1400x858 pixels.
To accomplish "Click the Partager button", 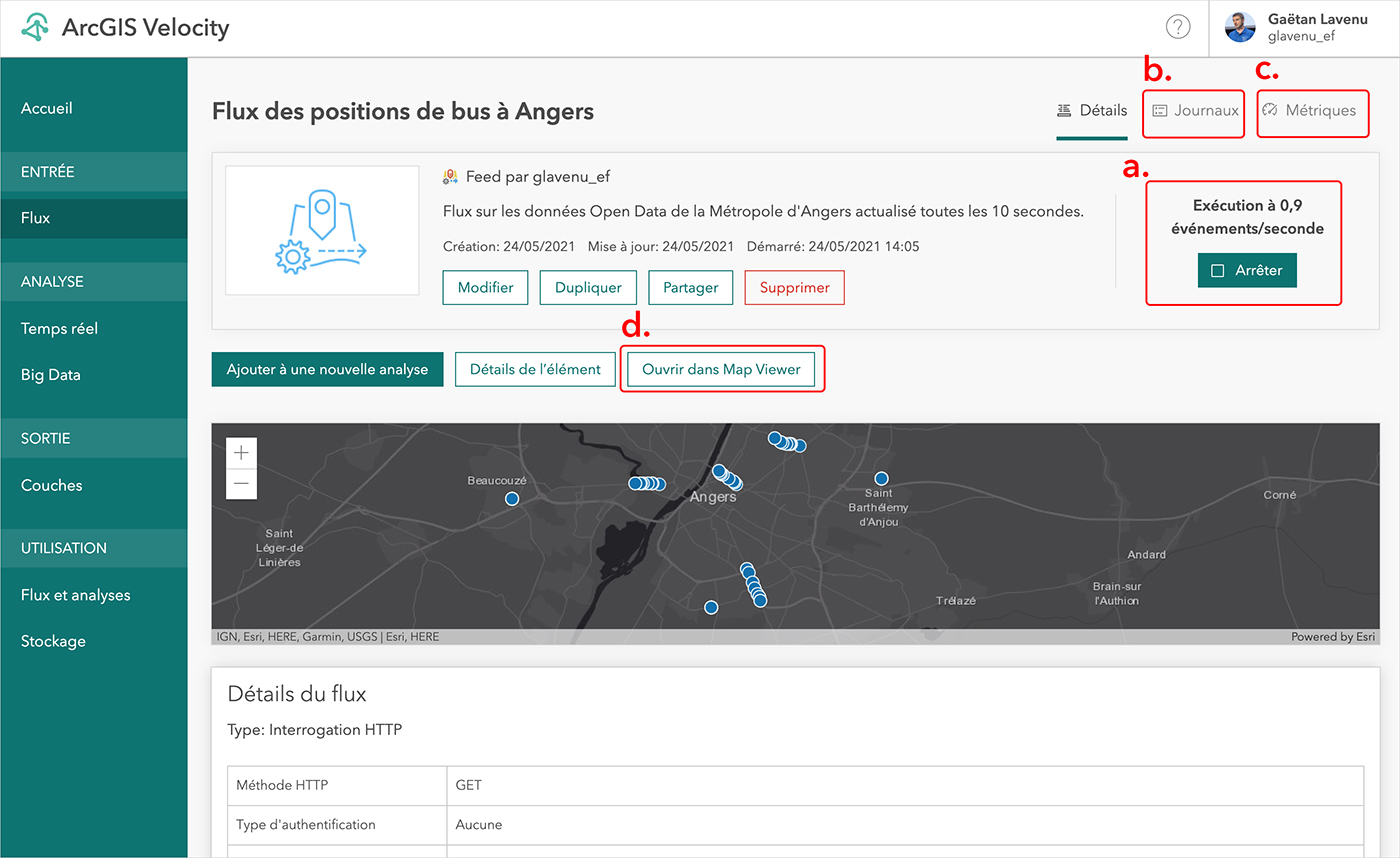I will point(690,287).
